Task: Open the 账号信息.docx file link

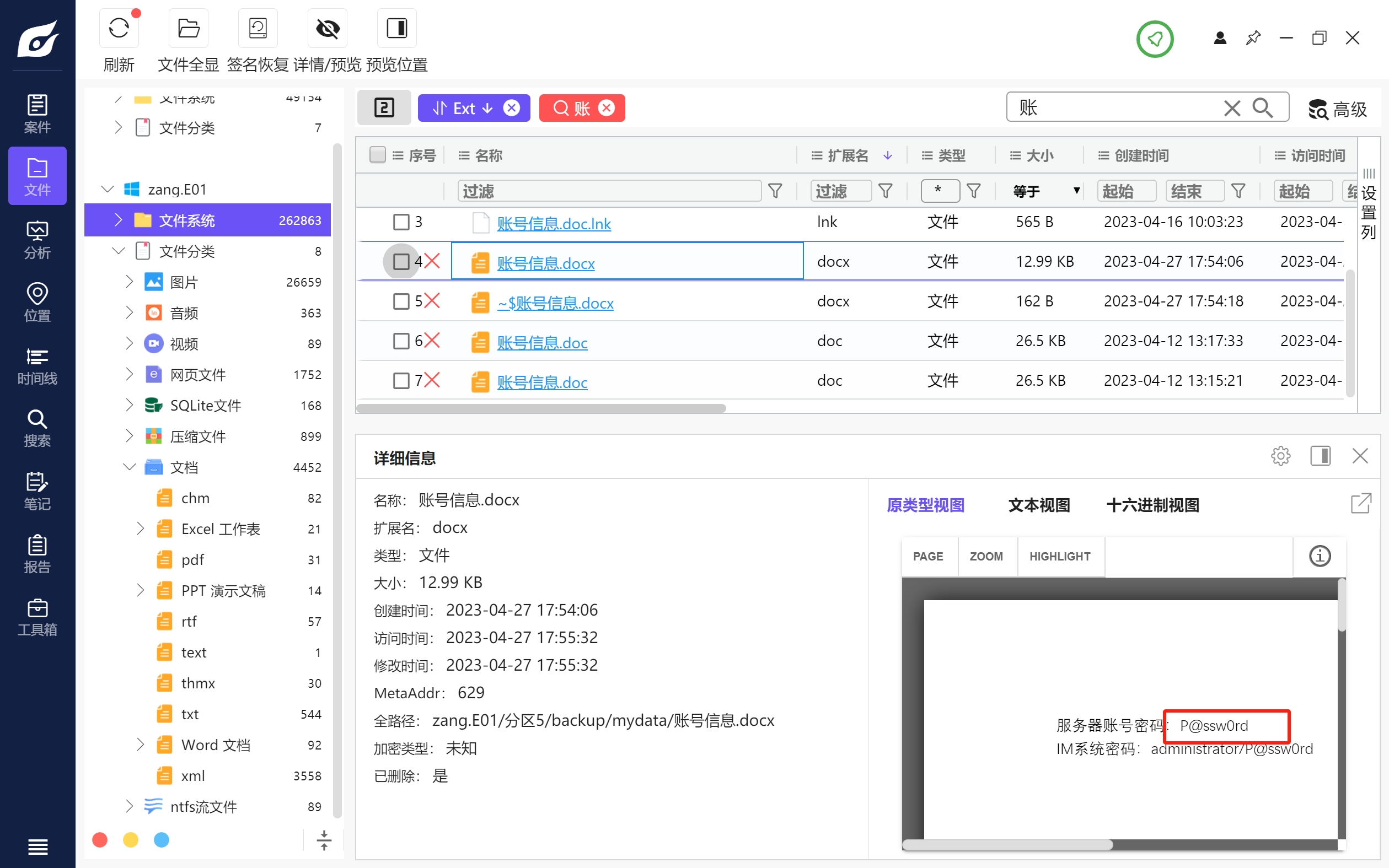Action: pyautogui.click(x=545, y=262)
